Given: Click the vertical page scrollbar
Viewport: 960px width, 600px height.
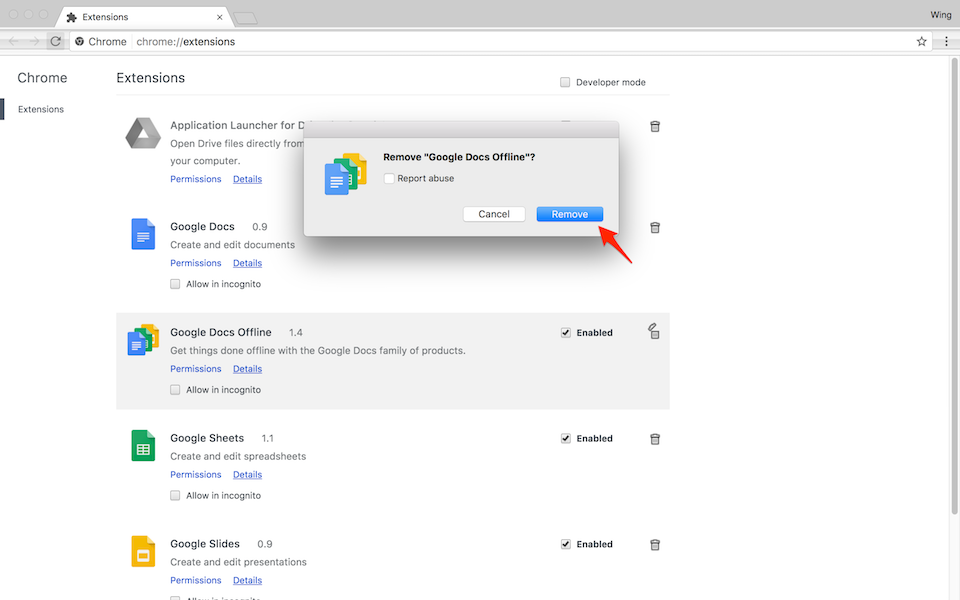Looking at the screenshot, I should pos(954,286).
